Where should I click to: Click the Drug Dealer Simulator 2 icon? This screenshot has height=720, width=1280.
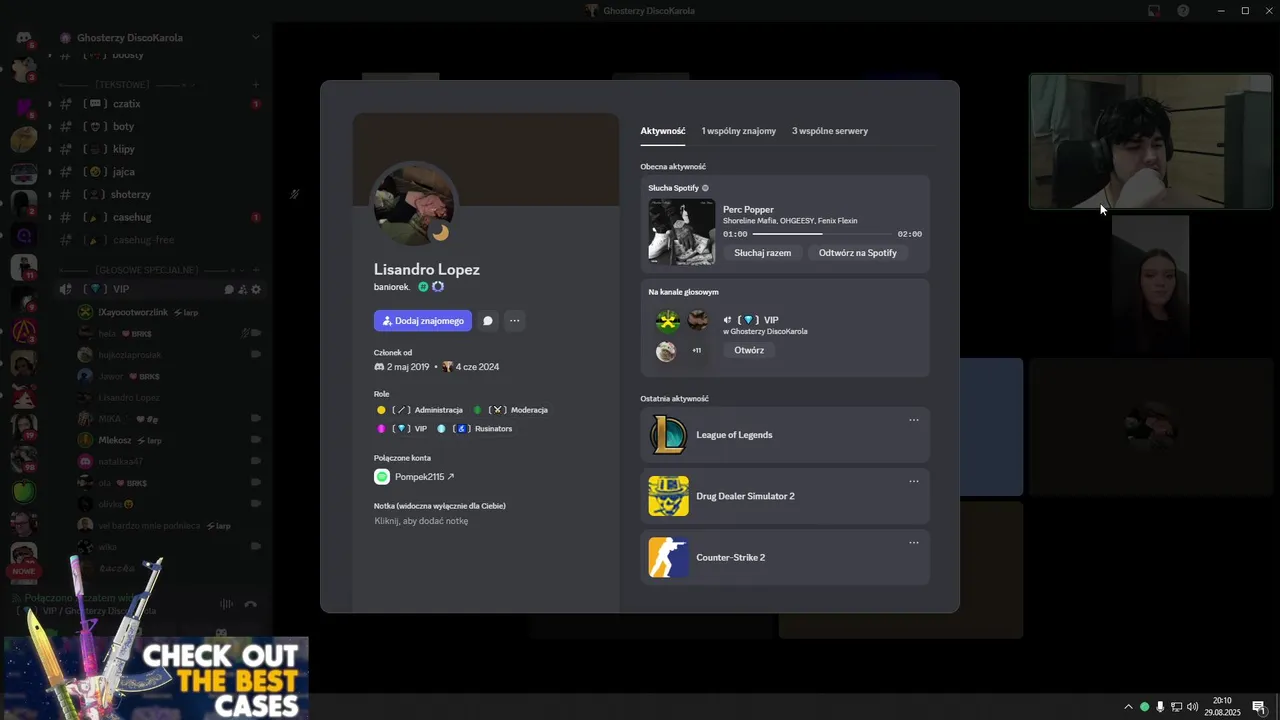[668, 496]
